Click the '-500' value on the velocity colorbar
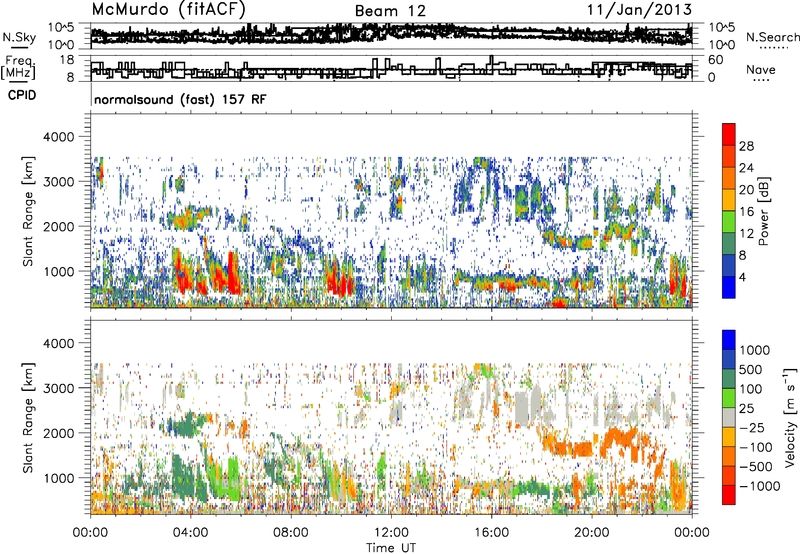 click(755, 467)
